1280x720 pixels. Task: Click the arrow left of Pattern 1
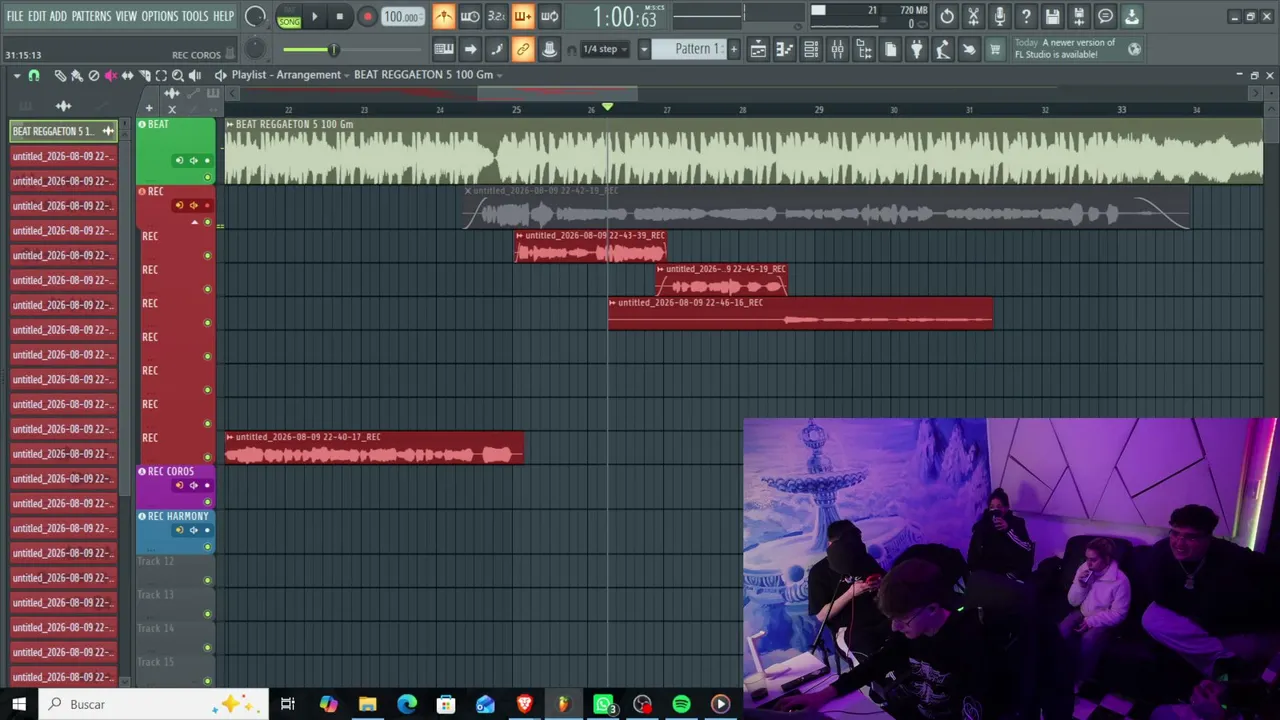coord(644,49)
